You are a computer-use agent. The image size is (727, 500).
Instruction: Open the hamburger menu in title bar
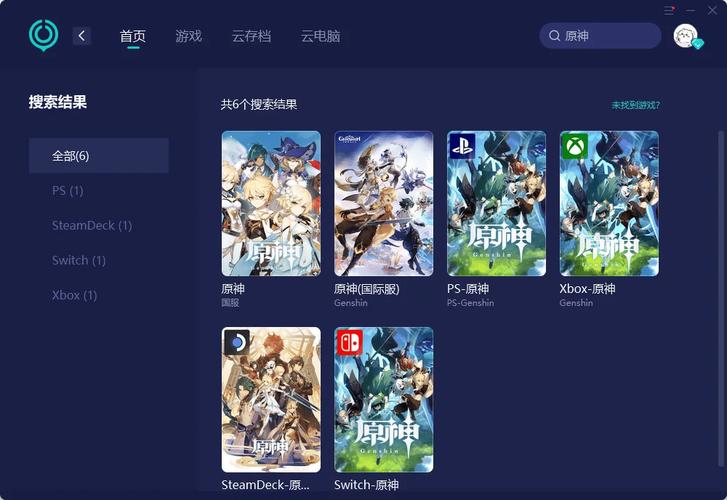tap(669, 9)
